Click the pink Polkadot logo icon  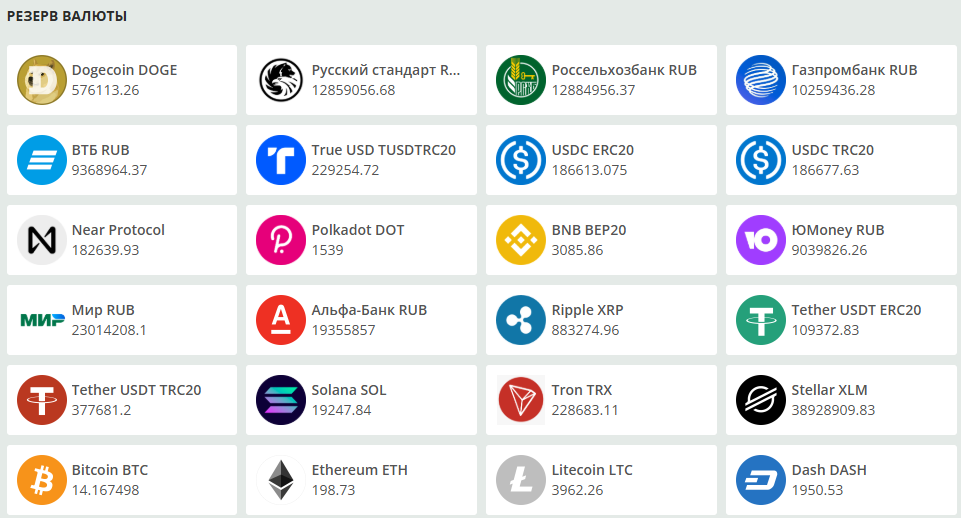281,240
